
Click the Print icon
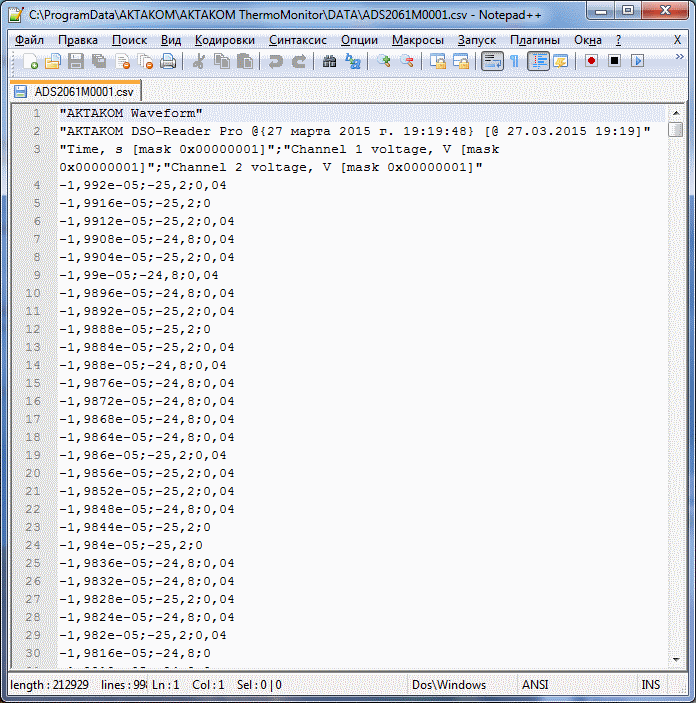tap(168, 61)
